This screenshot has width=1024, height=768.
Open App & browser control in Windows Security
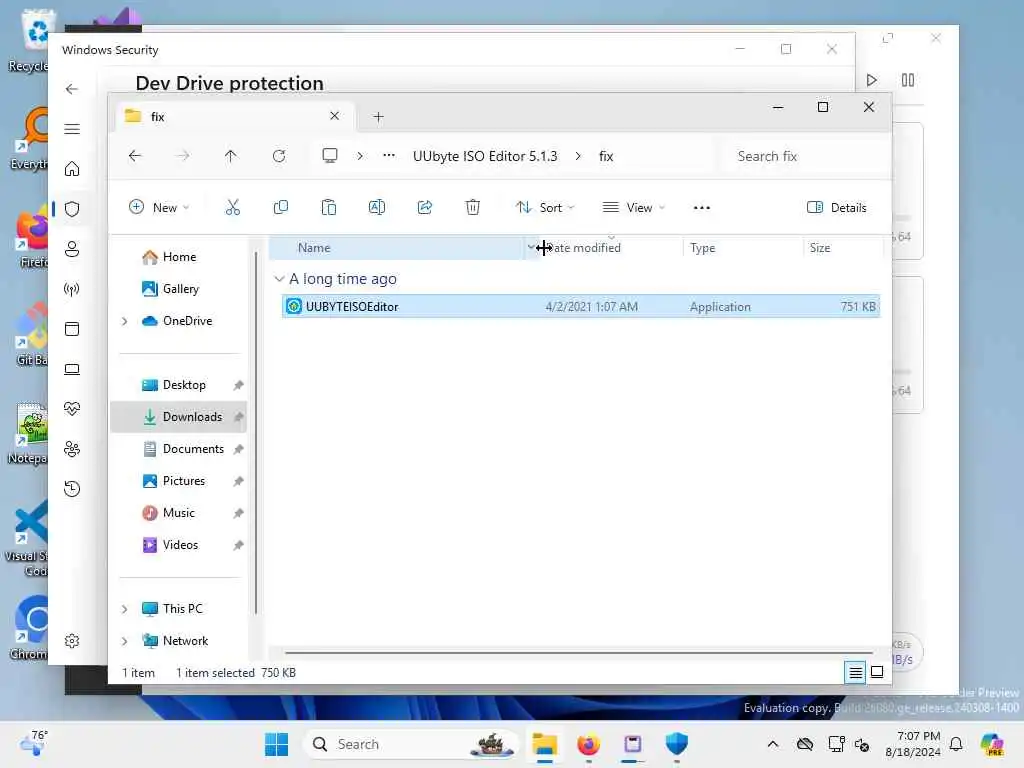[x=72, y=328]
